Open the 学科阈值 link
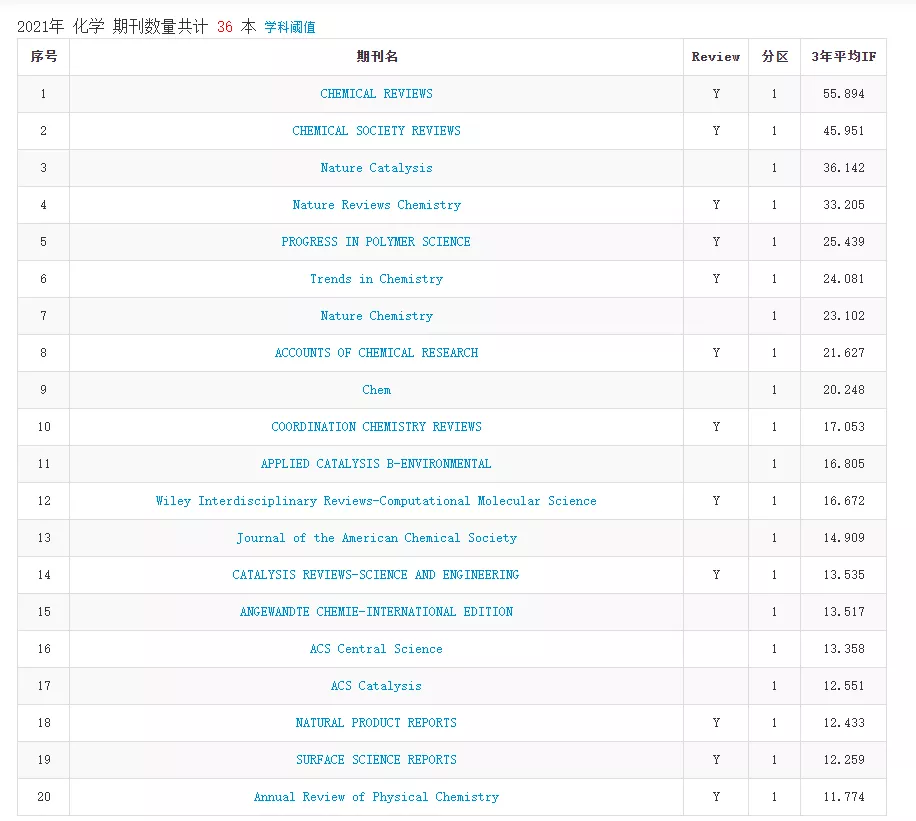 coord(289,27)
